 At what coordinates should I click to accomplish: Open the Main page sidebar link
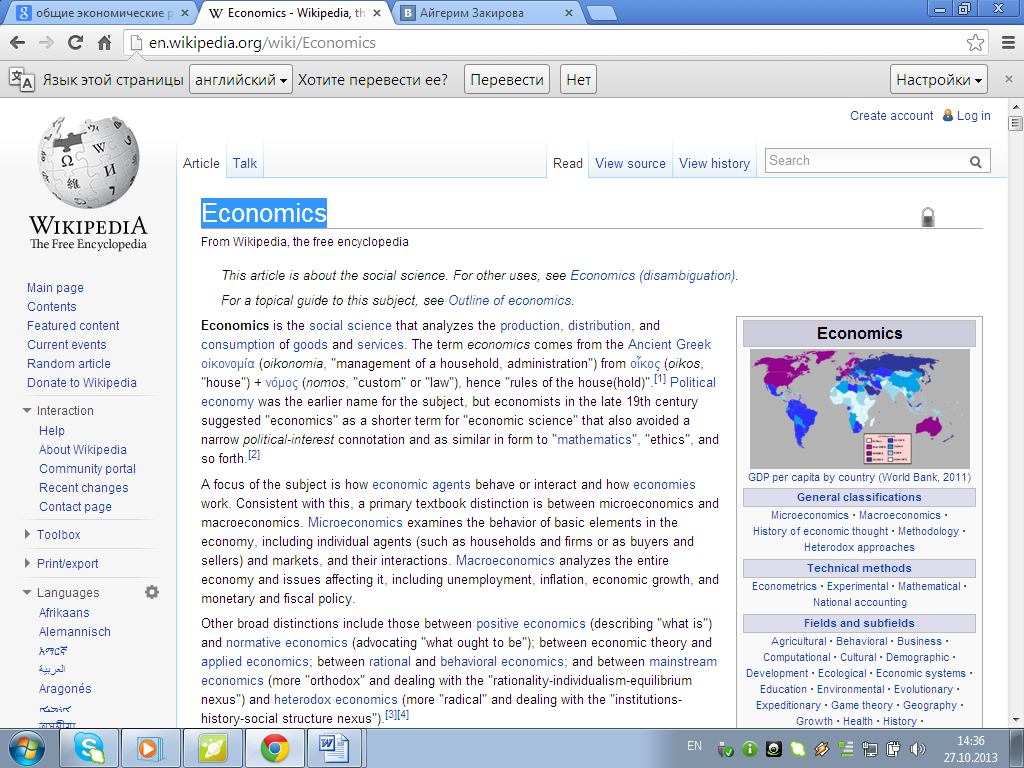point(56,287)
